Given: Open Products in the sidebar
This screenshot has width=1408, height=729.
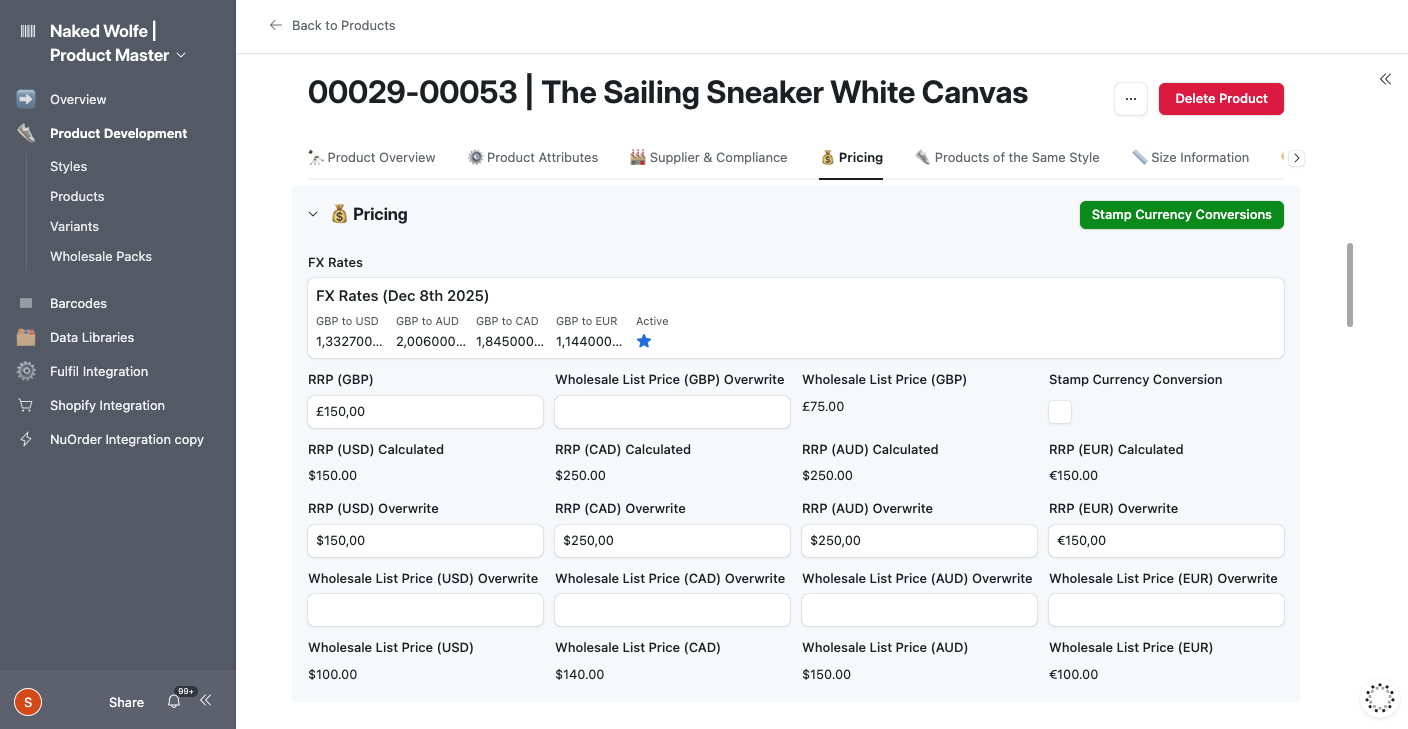Looking at the screenshot, I should [77, 196].
